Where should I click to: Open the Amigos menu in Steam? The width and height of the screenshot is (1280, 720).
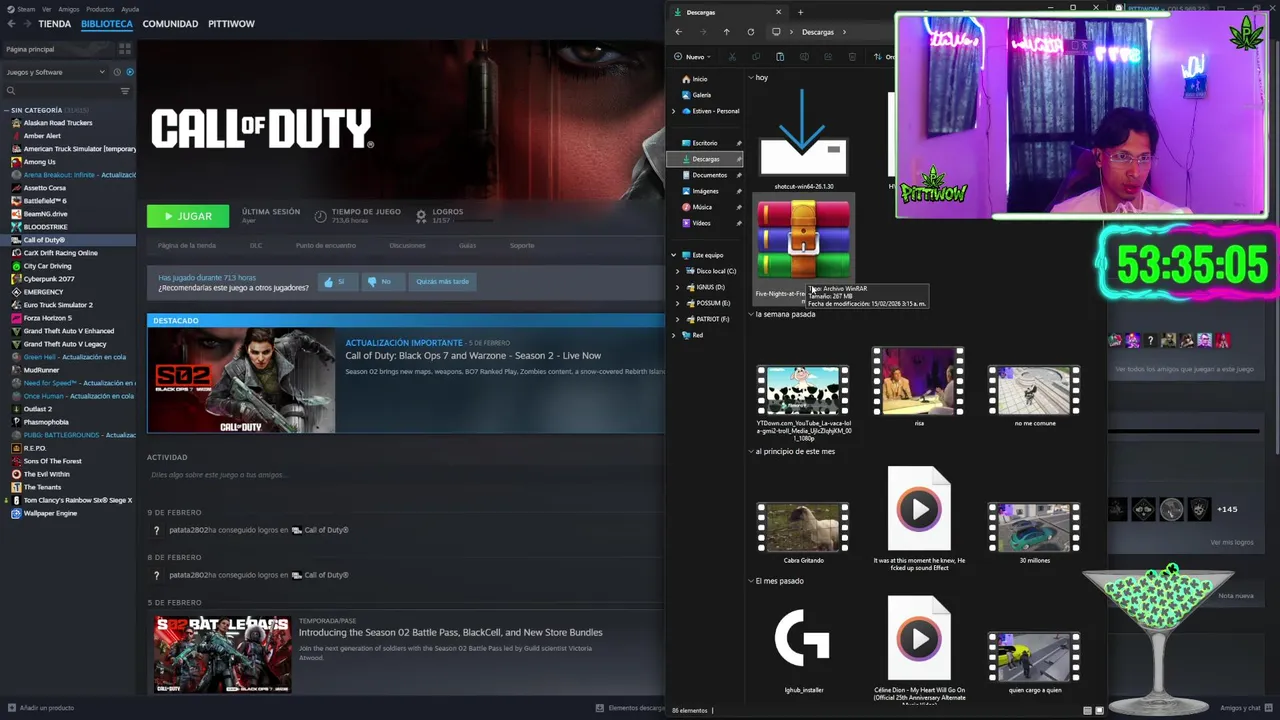[x=68, y=8]
